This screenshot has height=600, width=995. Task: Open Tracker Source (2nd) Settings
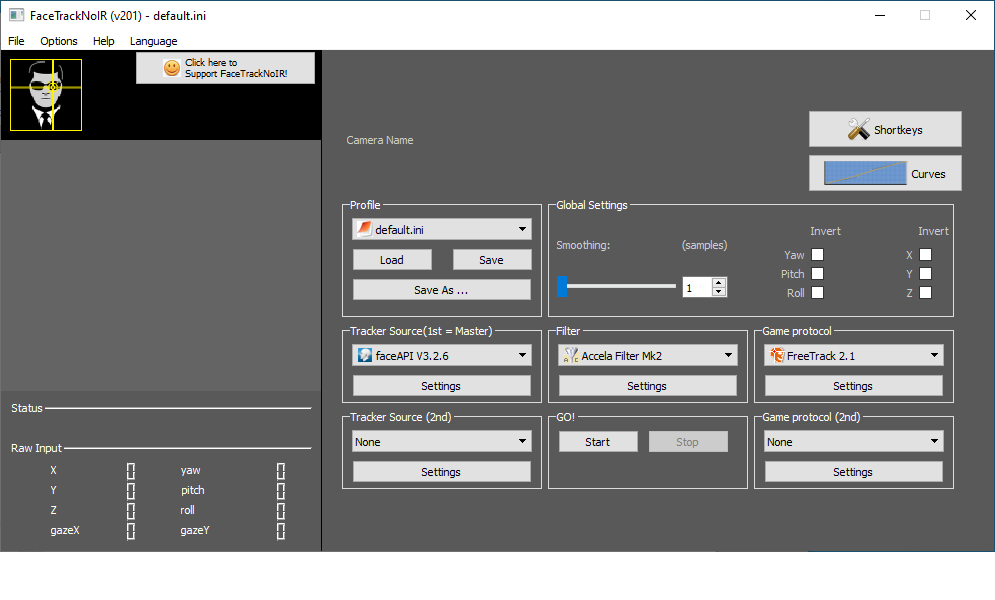click(x=442, y=471)
